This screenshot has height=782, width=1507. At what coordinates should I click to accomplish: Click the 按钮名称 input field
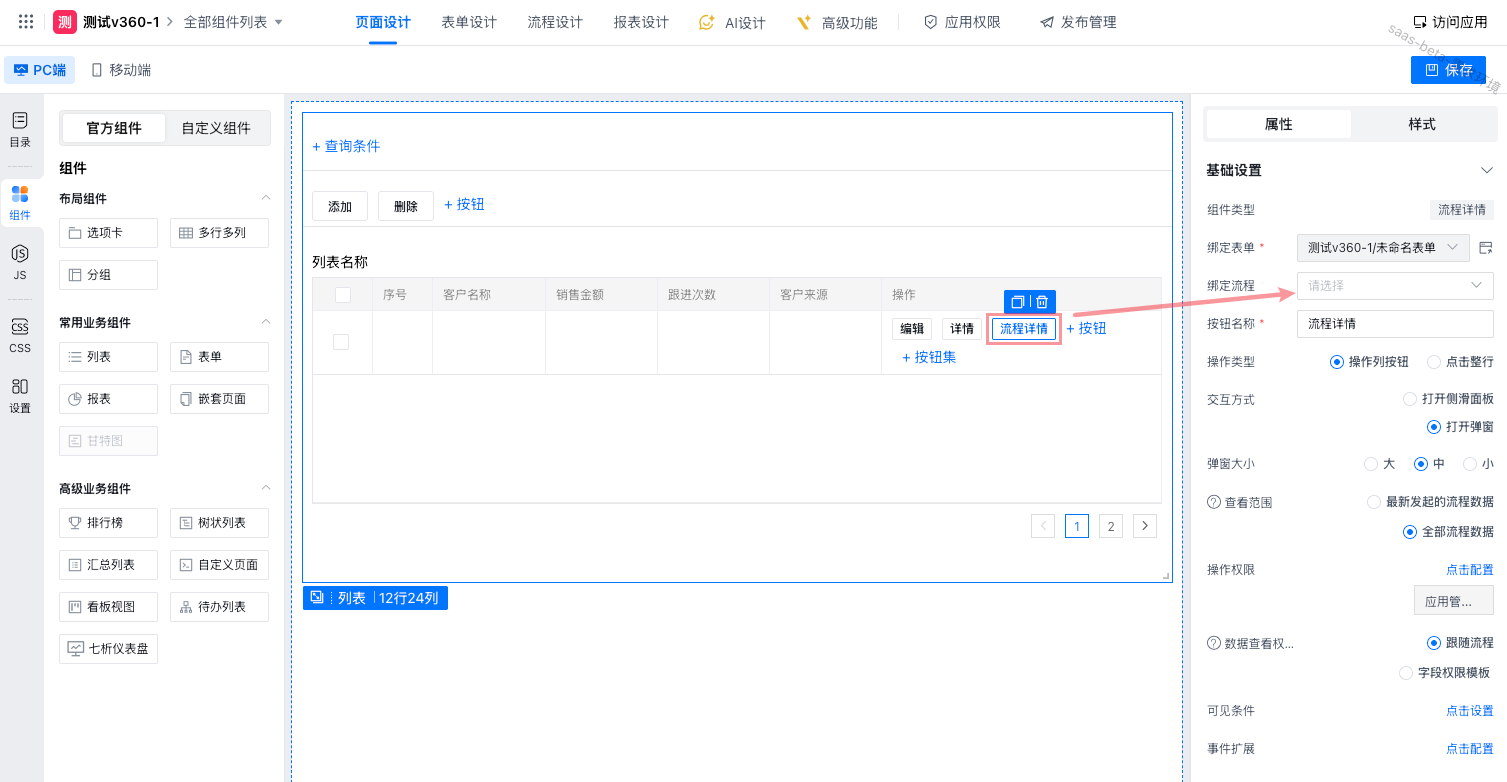coord(1394,324)
